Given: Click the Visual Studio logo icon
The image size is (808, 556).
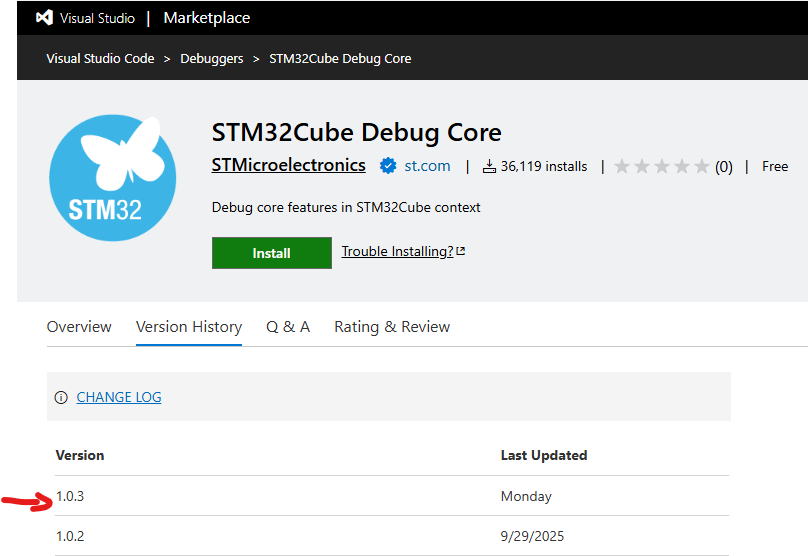Looking at the screenshot, I should (44, 18).
